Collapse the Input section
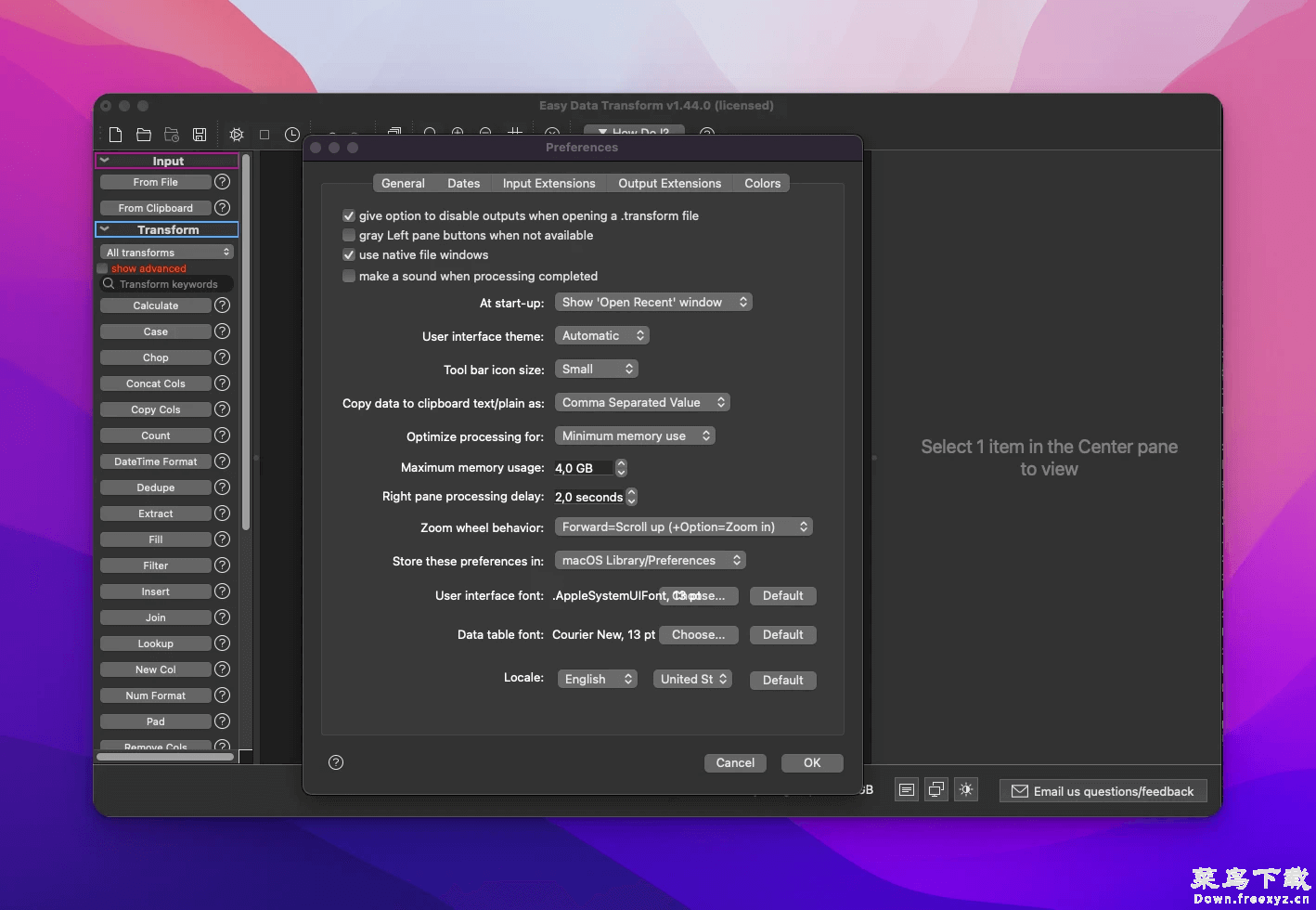 coord(105,161)
